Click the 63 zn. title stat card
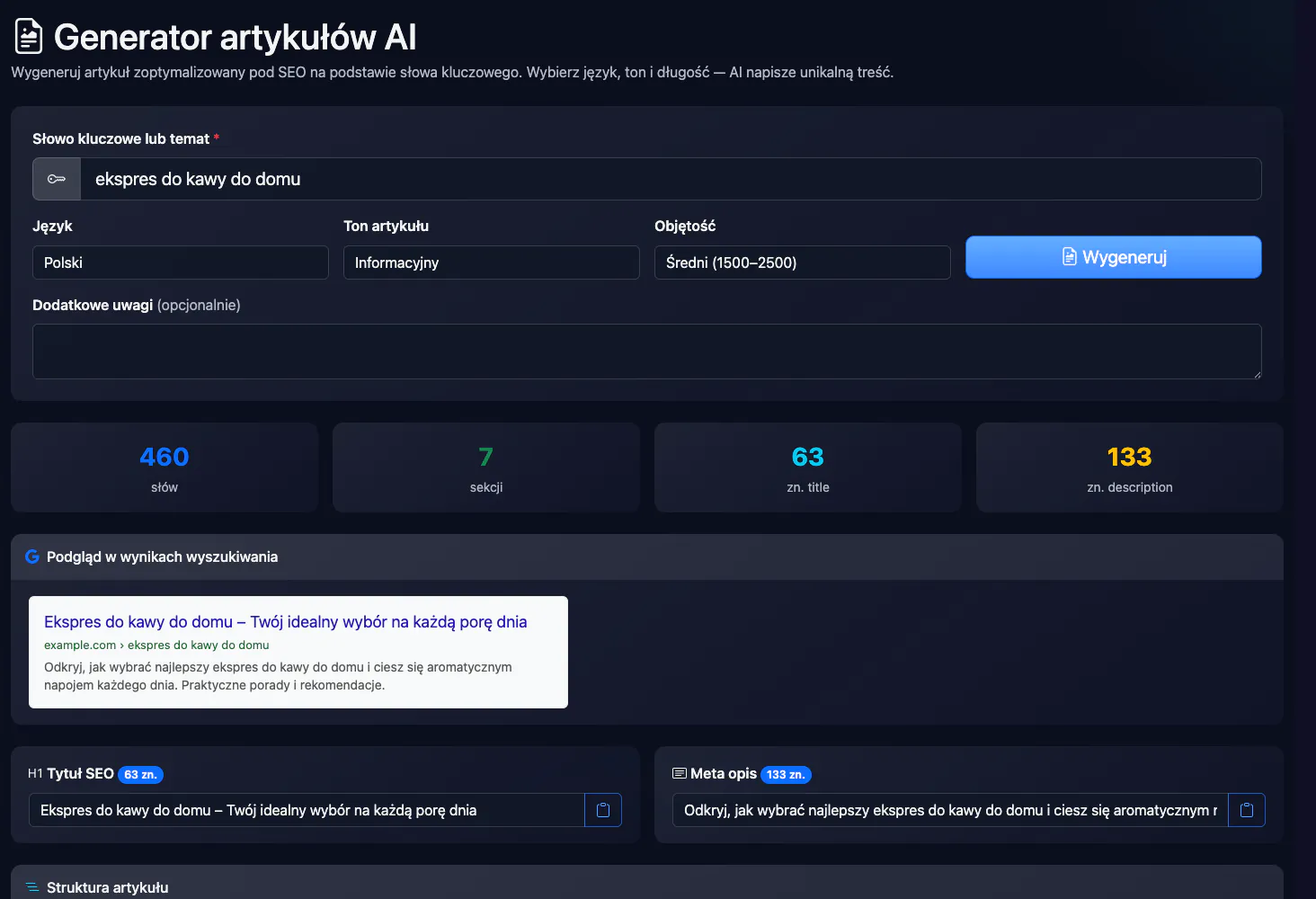The height and width of the screenshot is (899, 1316). click(x=808, y=467)
